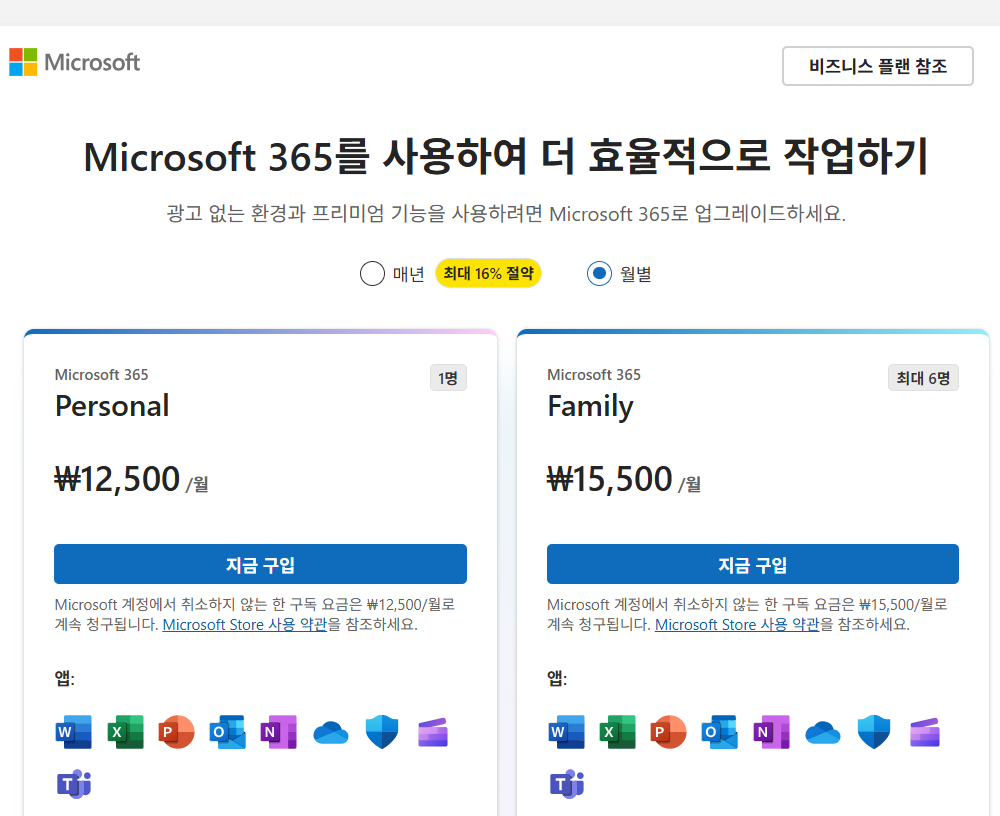Click the 앱: label in Personal card
1000x816 pixels.
click(x=64, y=678)
